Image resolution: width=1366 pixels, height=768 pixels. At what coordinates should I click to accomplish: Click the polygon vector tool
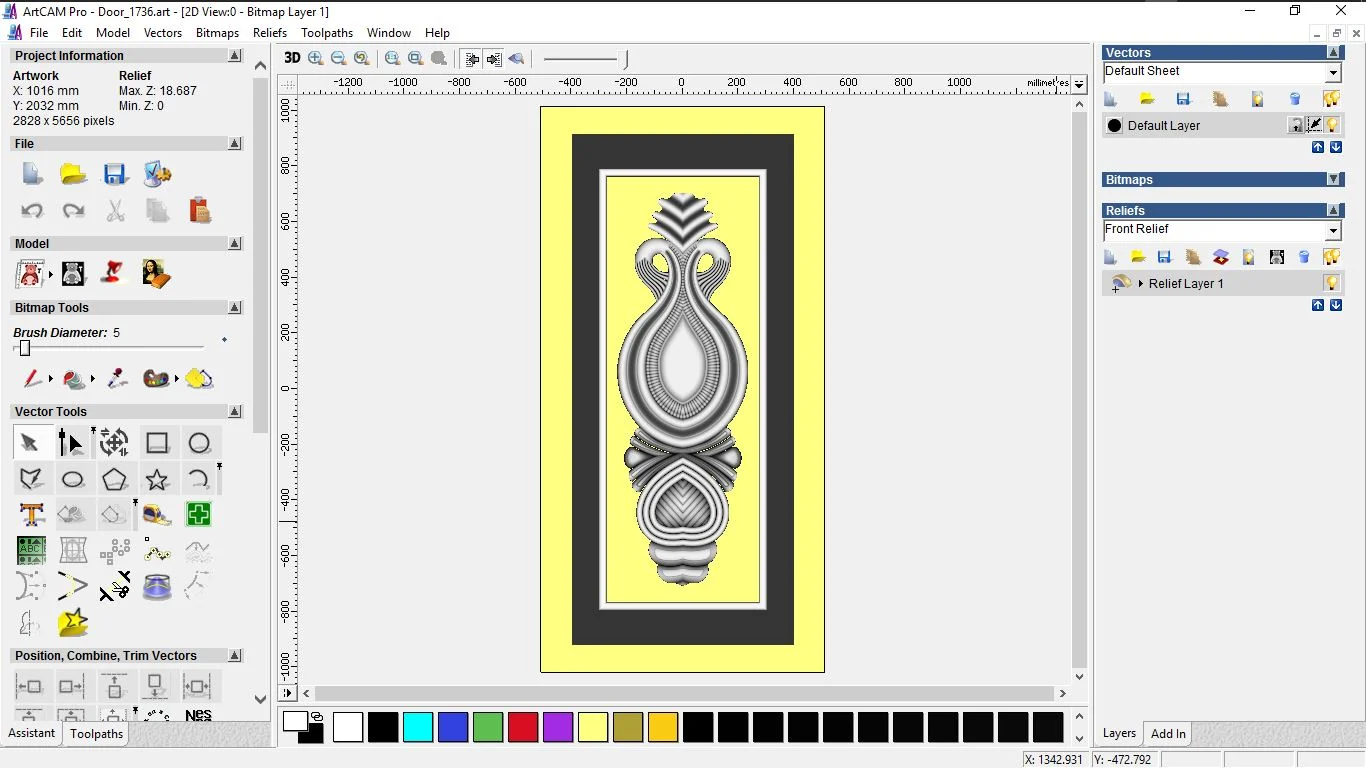point(114,479)
